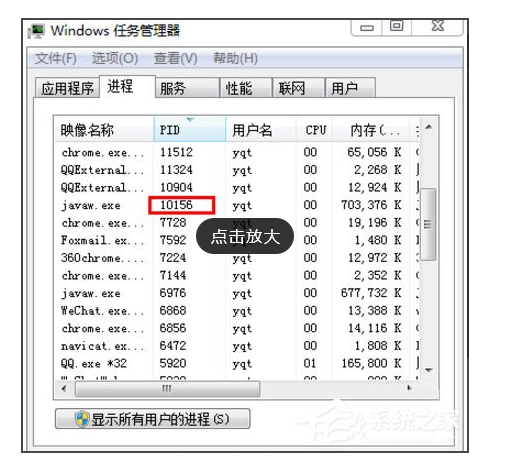Select chrome.exe row with PID 6856

236,328
